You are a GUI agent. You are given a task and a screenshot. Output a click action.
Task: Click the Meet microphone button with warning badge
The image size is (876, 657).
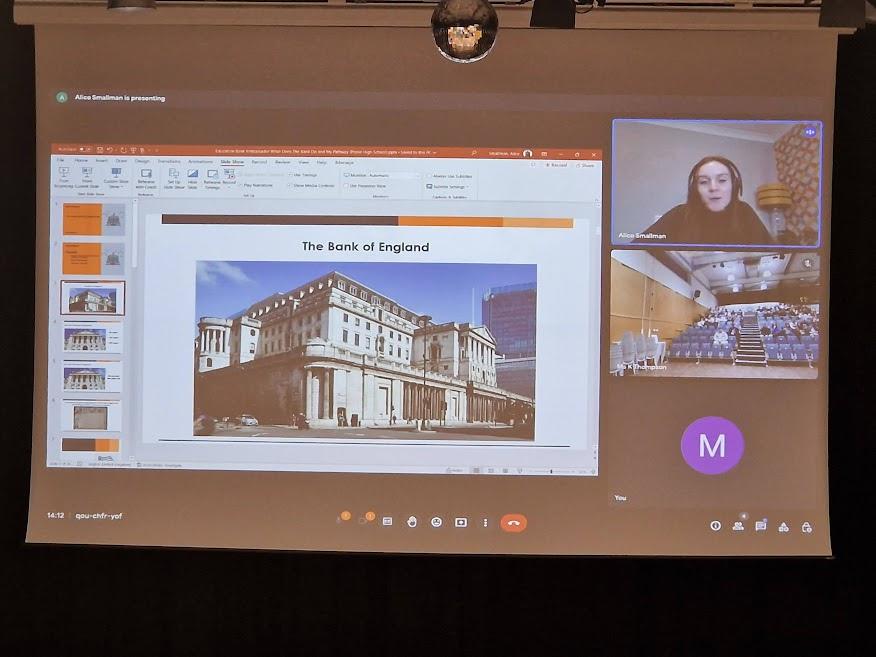342,519
